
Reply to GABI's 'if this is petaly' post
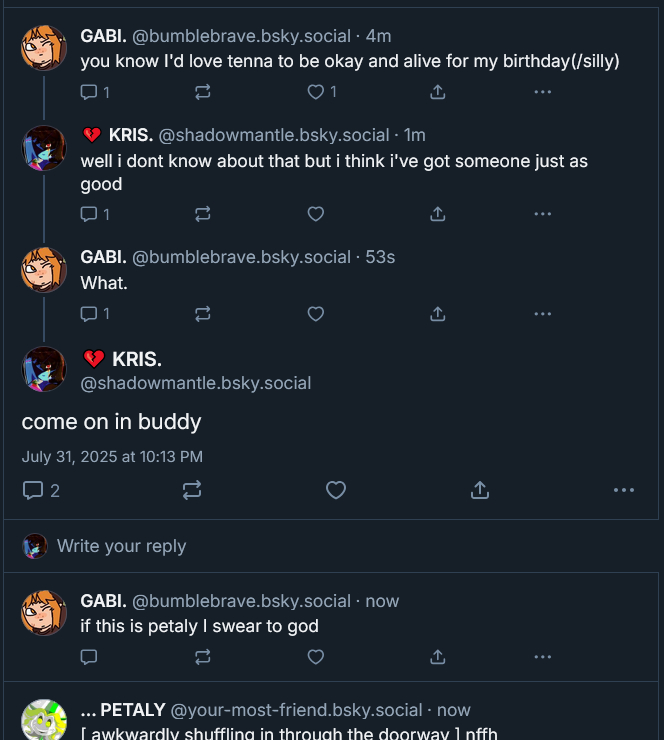[x=89, y=657]
